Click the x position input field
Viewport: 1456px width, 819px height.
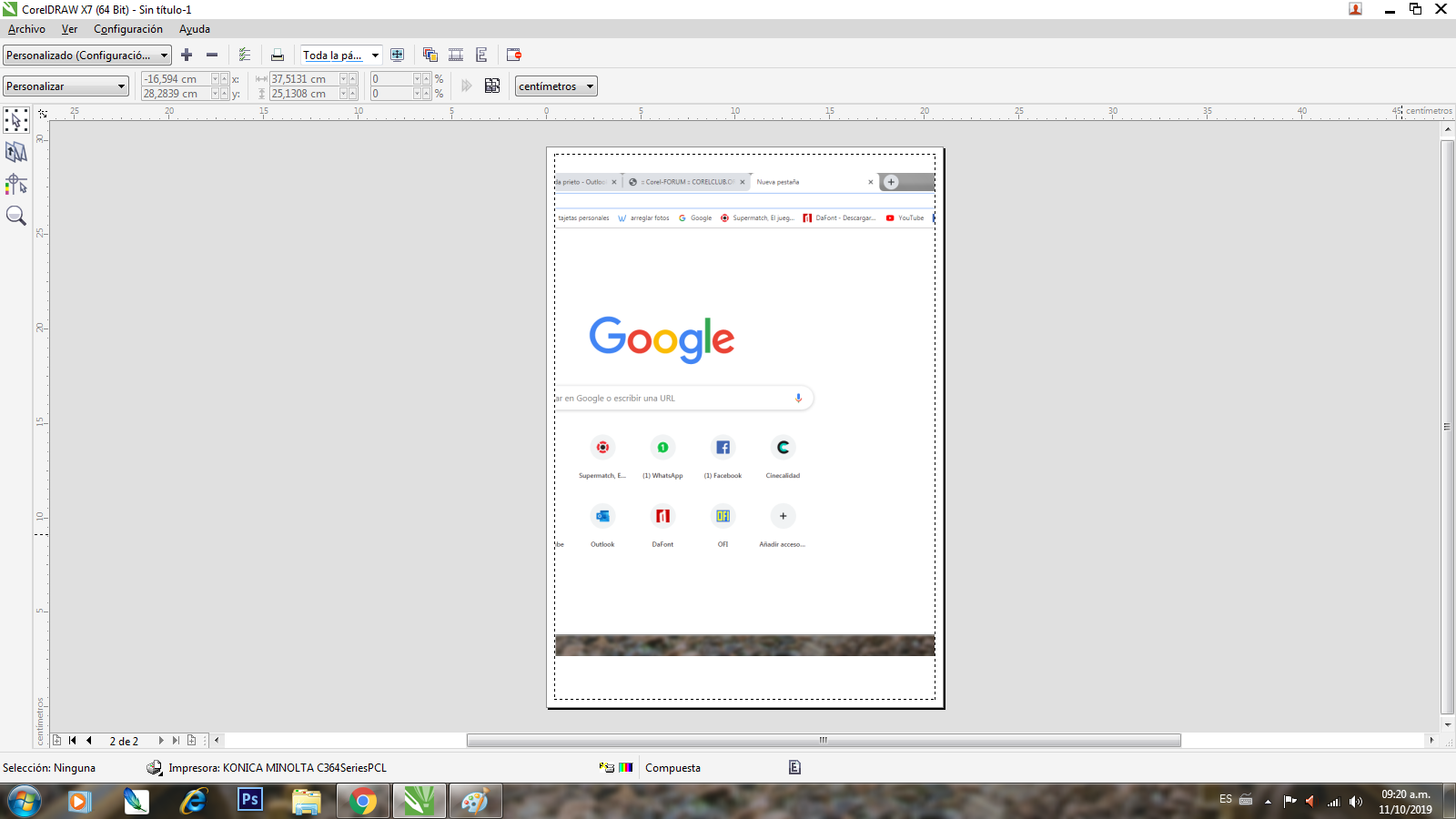tap(176, 79)
